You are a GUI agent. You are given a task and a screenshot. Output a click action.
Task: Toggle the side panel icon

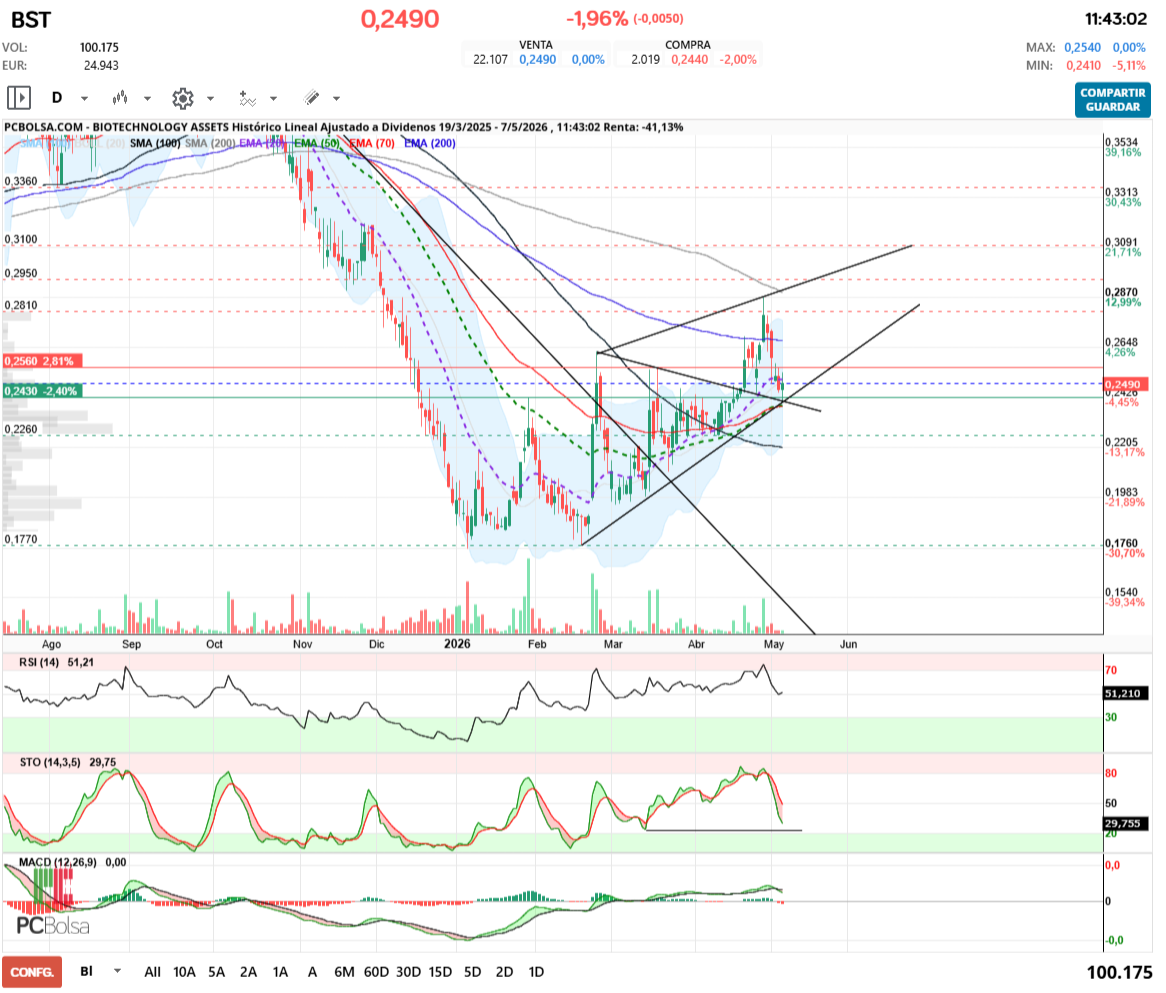(19, 97)
